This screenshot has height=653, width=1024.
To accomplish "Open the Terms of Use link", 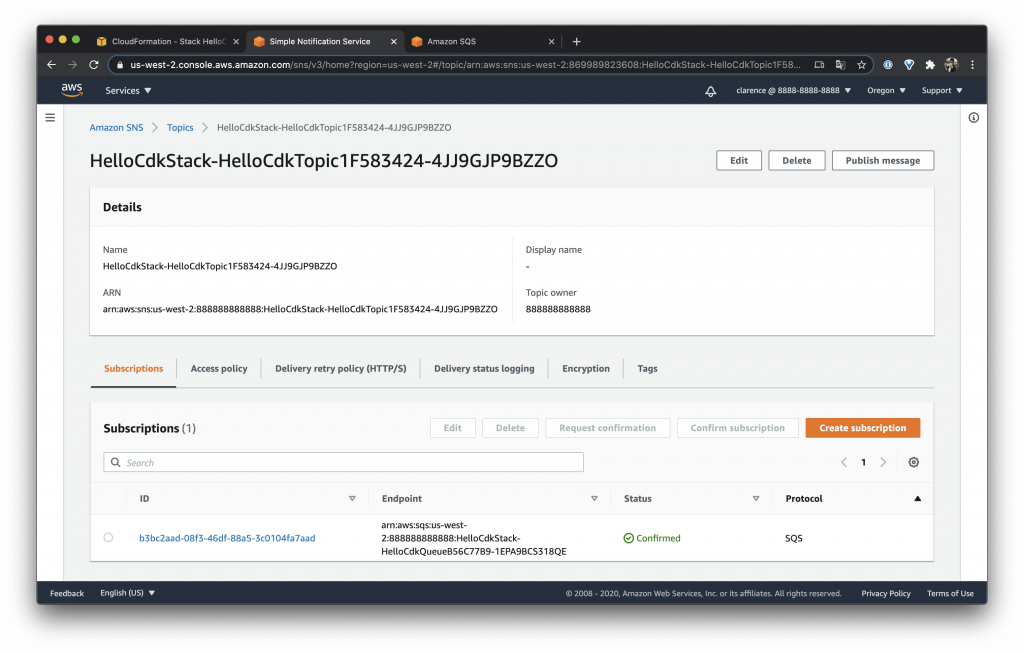I will coord(950,593).
